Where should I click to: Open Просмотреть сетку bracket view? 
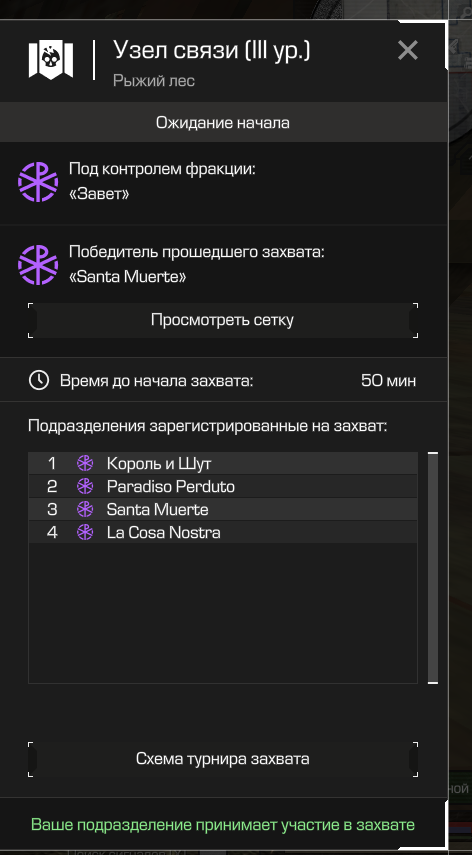(223, 320)
